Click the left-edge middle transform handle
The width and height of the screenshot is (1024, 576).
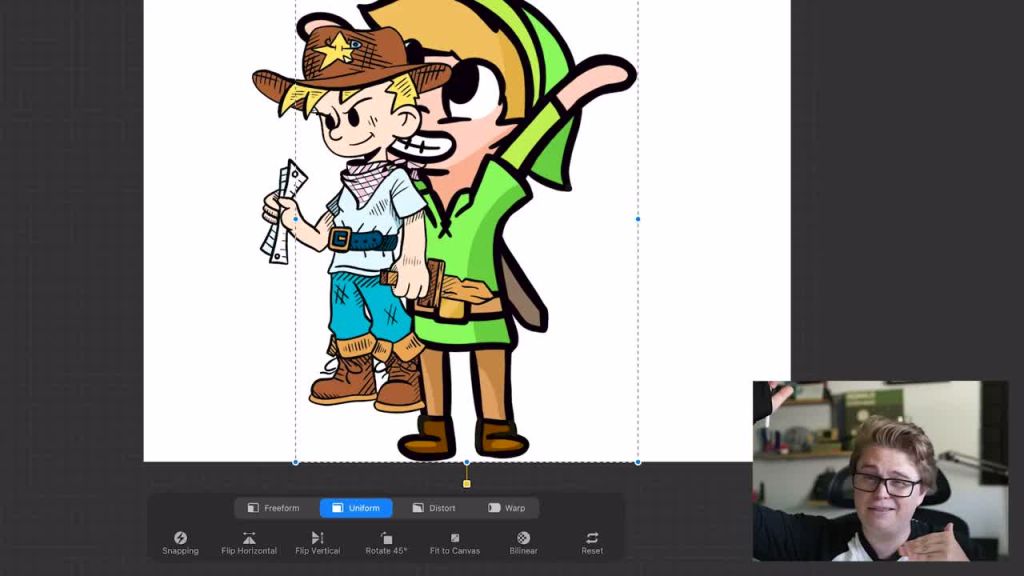click(296, 219)
